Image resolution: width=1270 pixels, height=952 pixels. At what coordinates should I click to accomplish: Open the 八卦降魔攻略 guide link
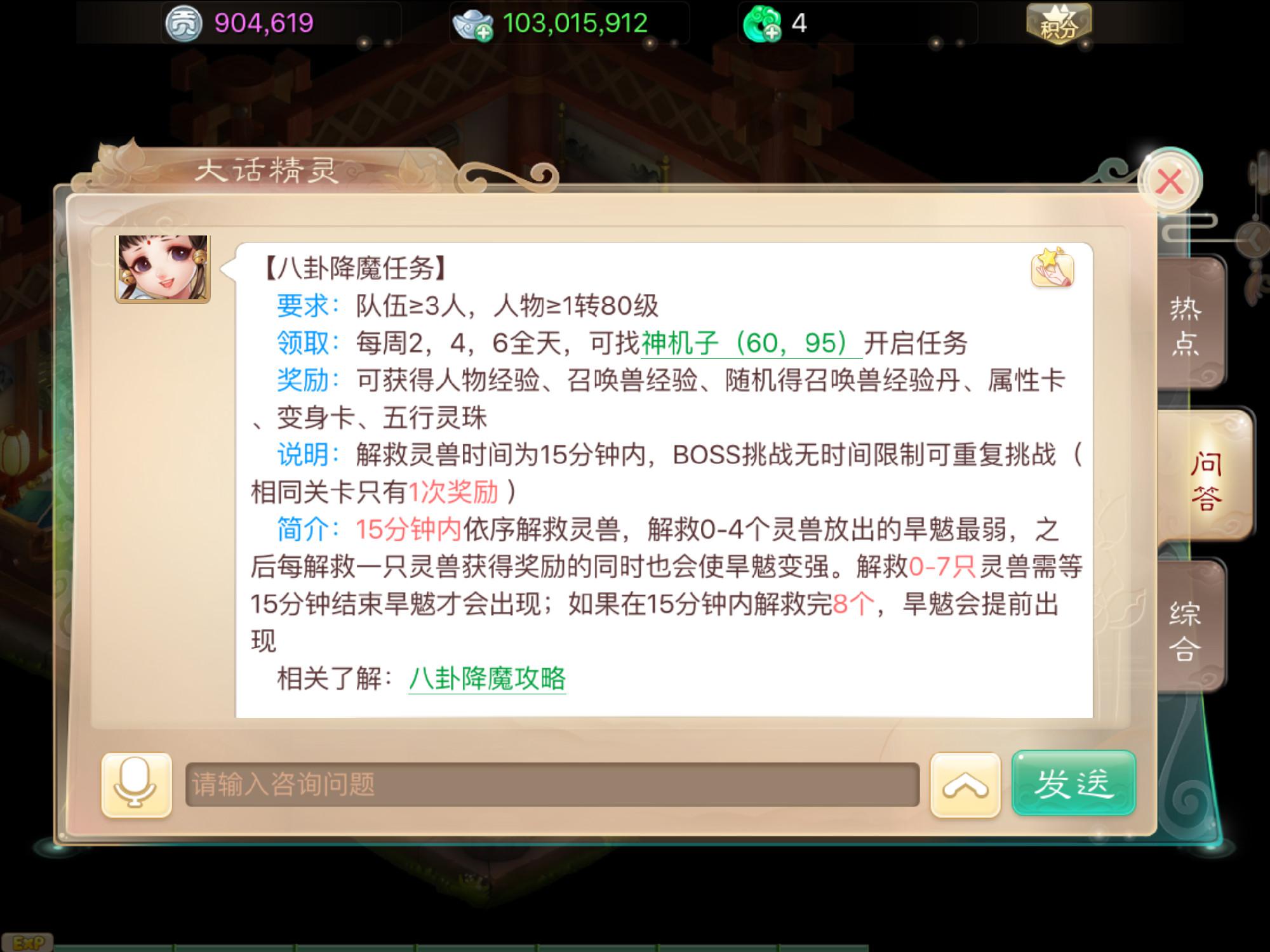[487, 678]
